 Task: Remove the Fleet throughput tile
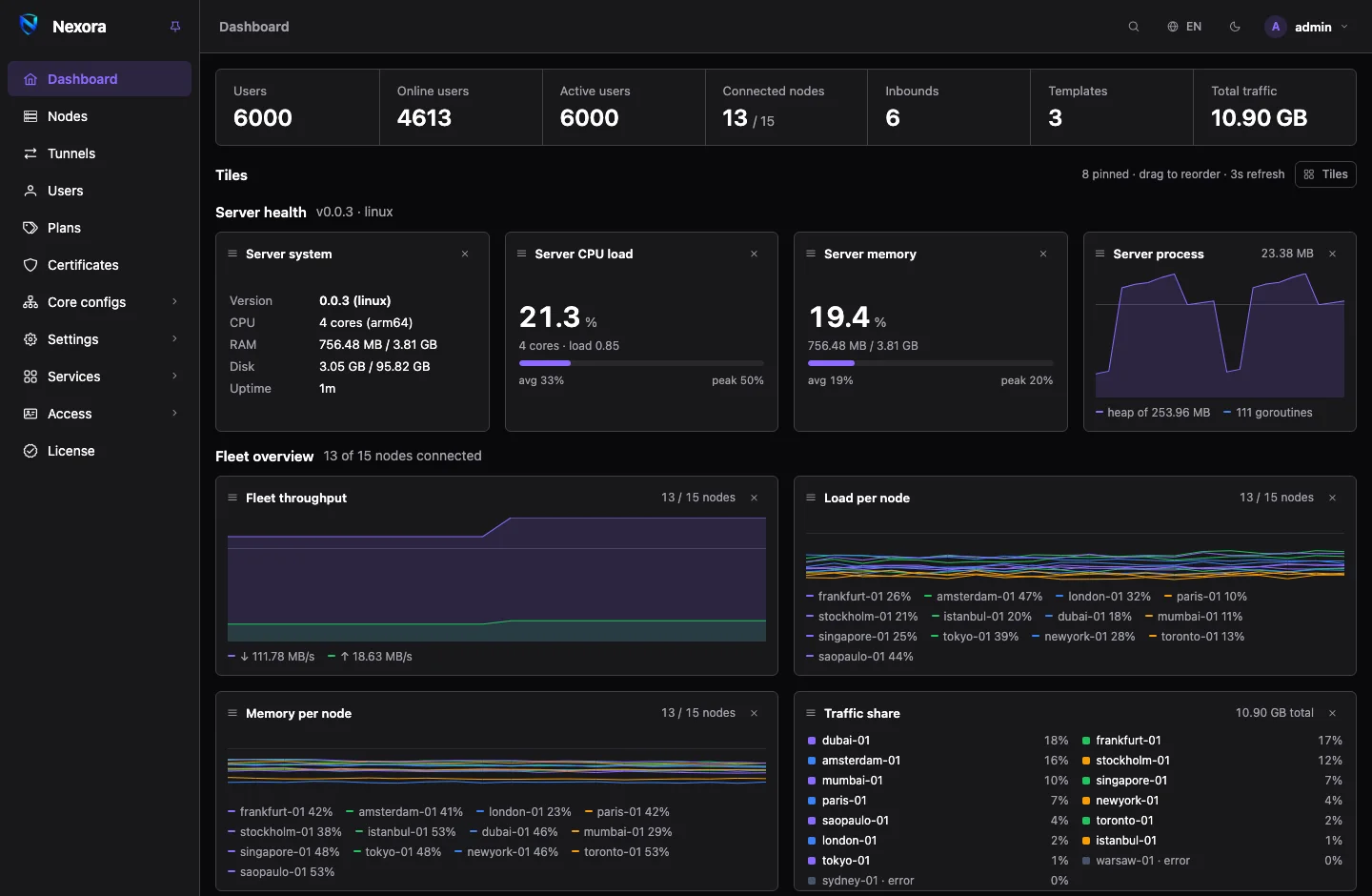click(x=754, y=498)
